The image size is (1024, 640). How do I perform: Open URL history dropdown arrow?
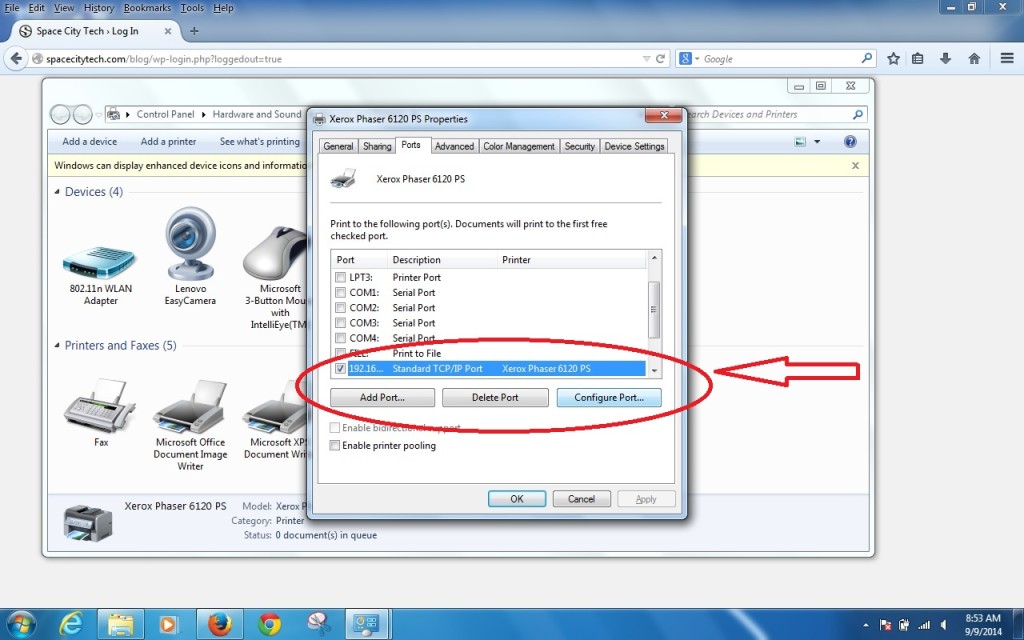coord(646,59)
